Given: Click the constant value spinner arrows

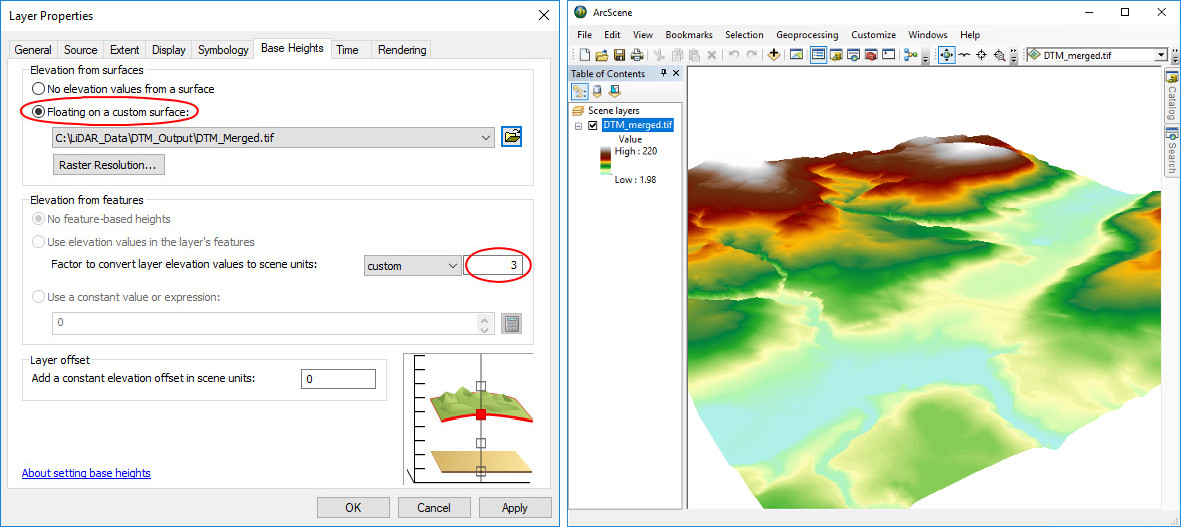Looking at the screenshot, I should (486, 324).
